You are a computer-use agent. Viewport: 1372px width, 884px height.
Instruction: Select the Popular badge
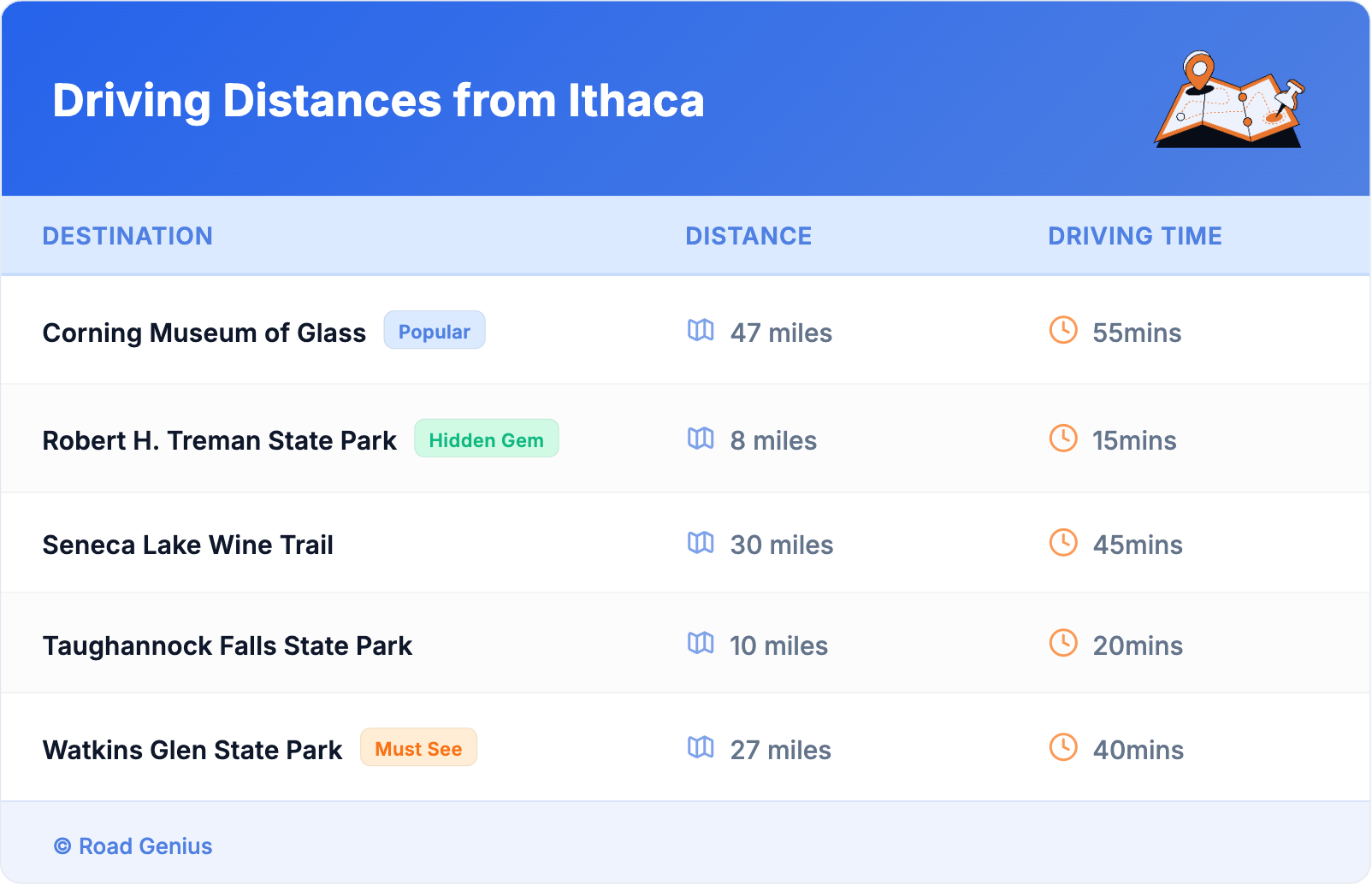[x=435, y=331]
